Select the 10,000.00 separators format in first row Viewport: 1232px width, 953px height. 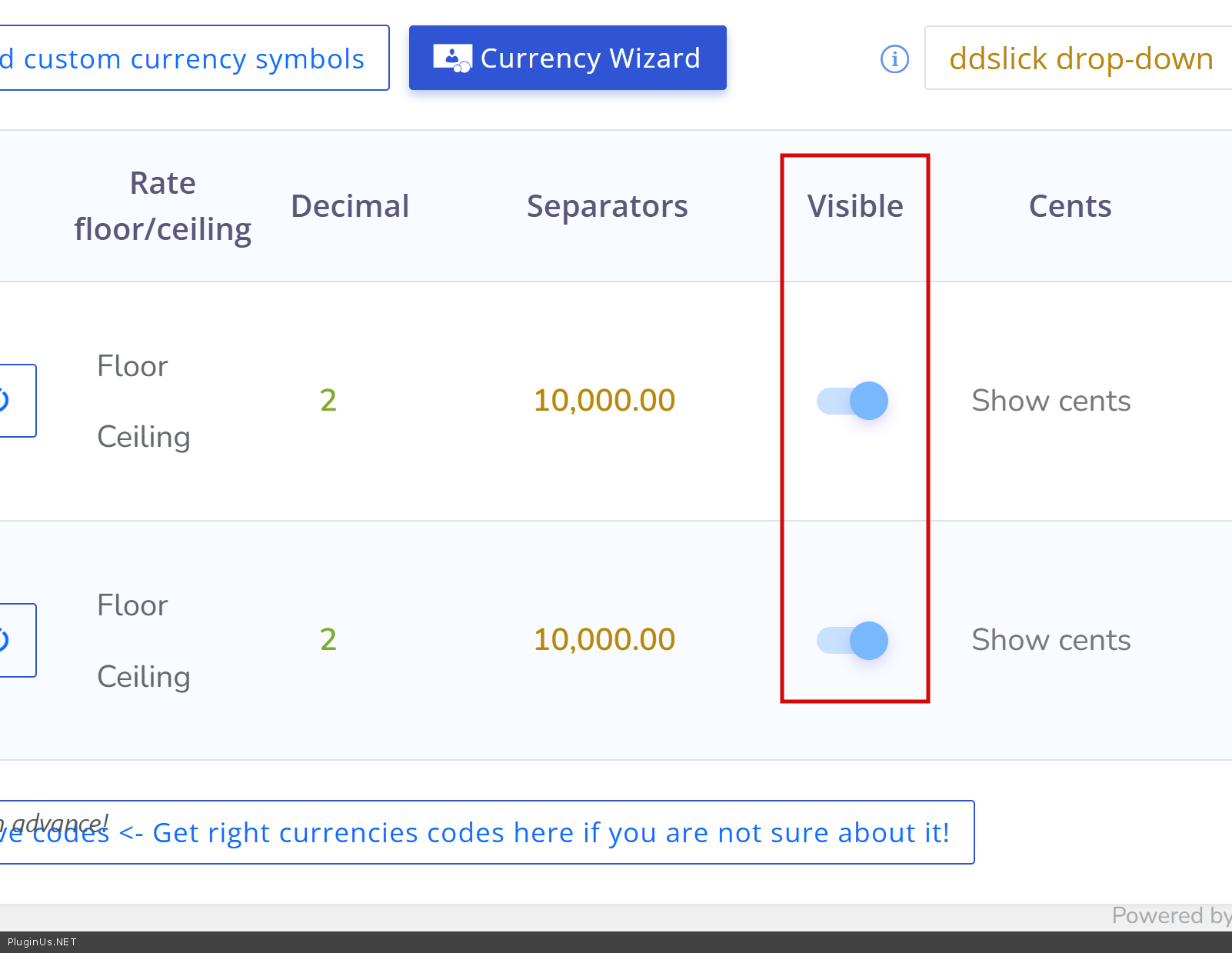coord(604,400)
